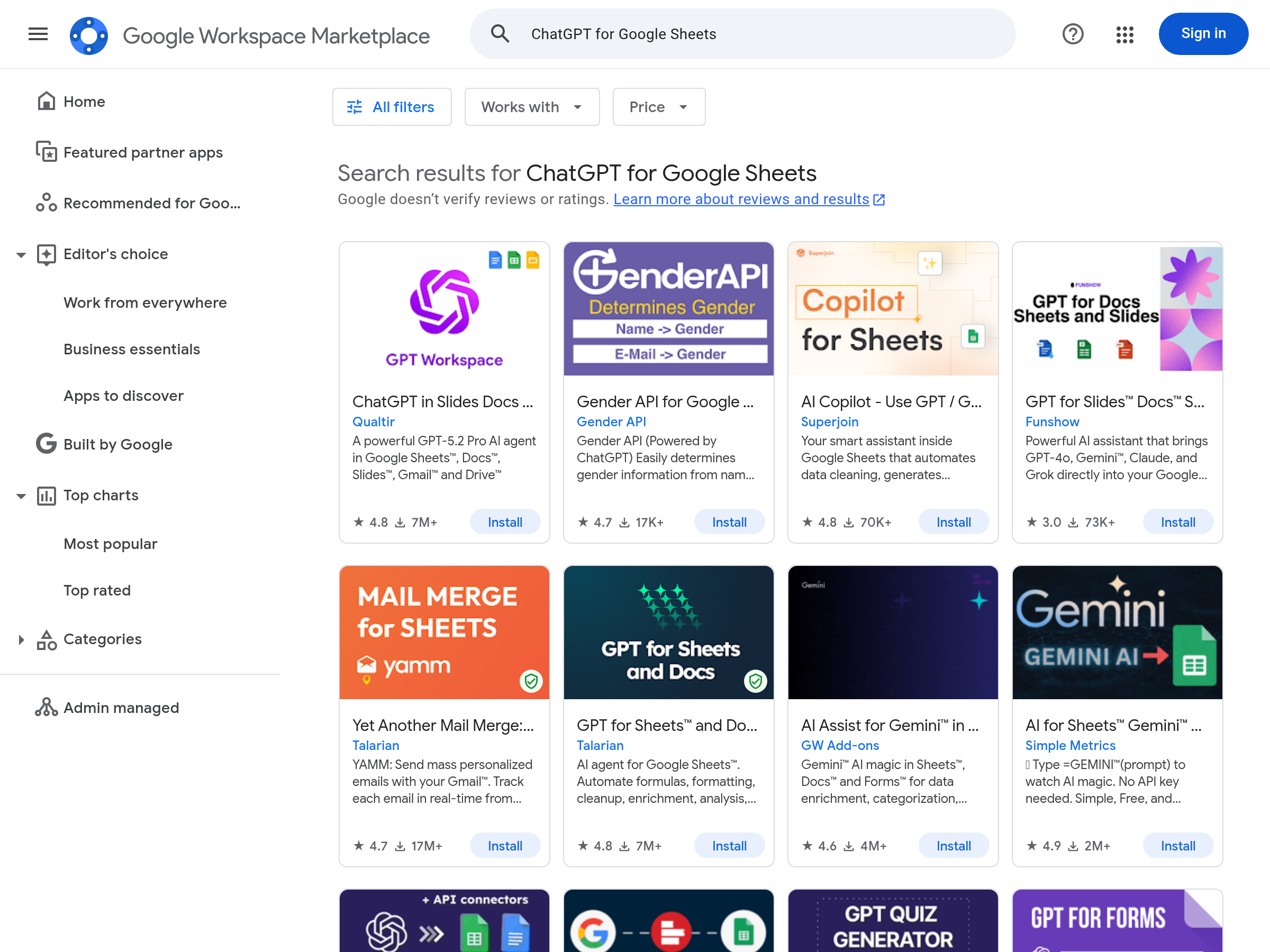Open the help question mark icon
Viewport: 1270px width, 952px height.
(x=1072, y=34)
